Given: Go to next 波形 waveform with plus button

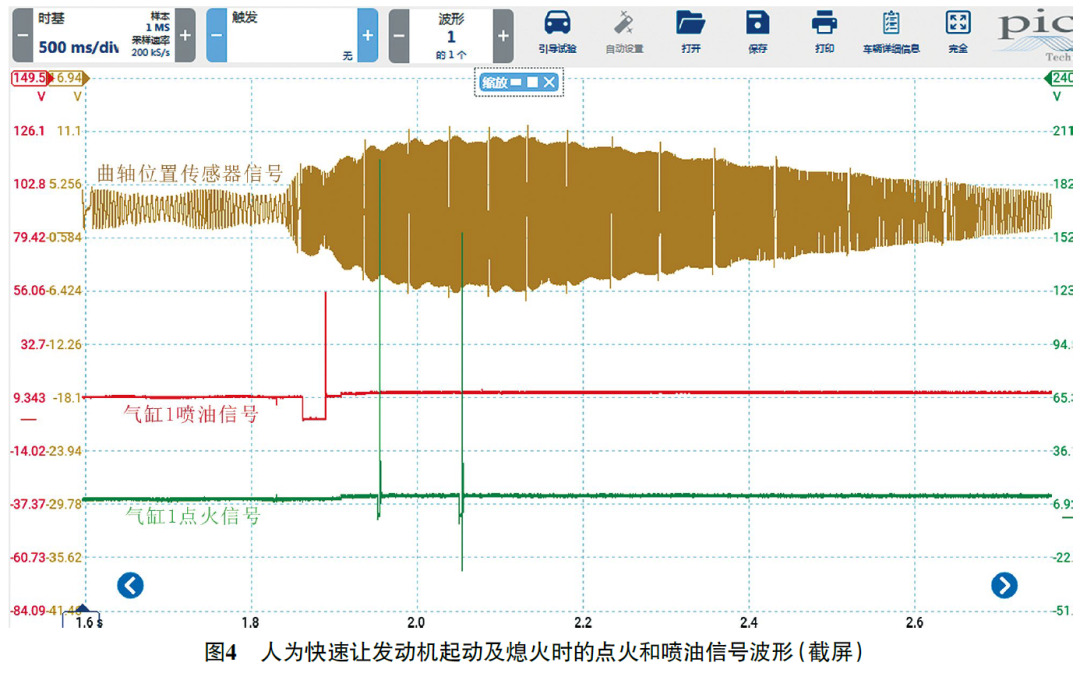Looking at the screenshot, I should (503, 35).
